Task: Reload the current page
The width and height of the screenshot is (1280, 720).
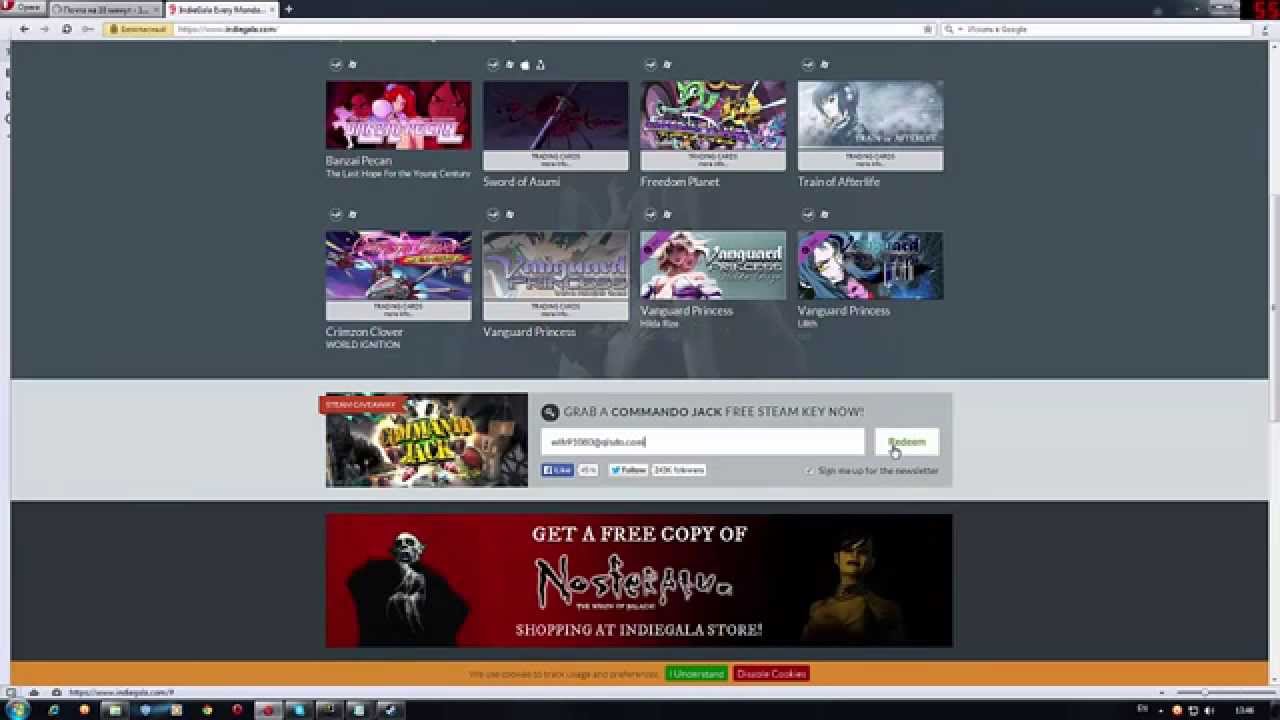Action: point(67,29)
